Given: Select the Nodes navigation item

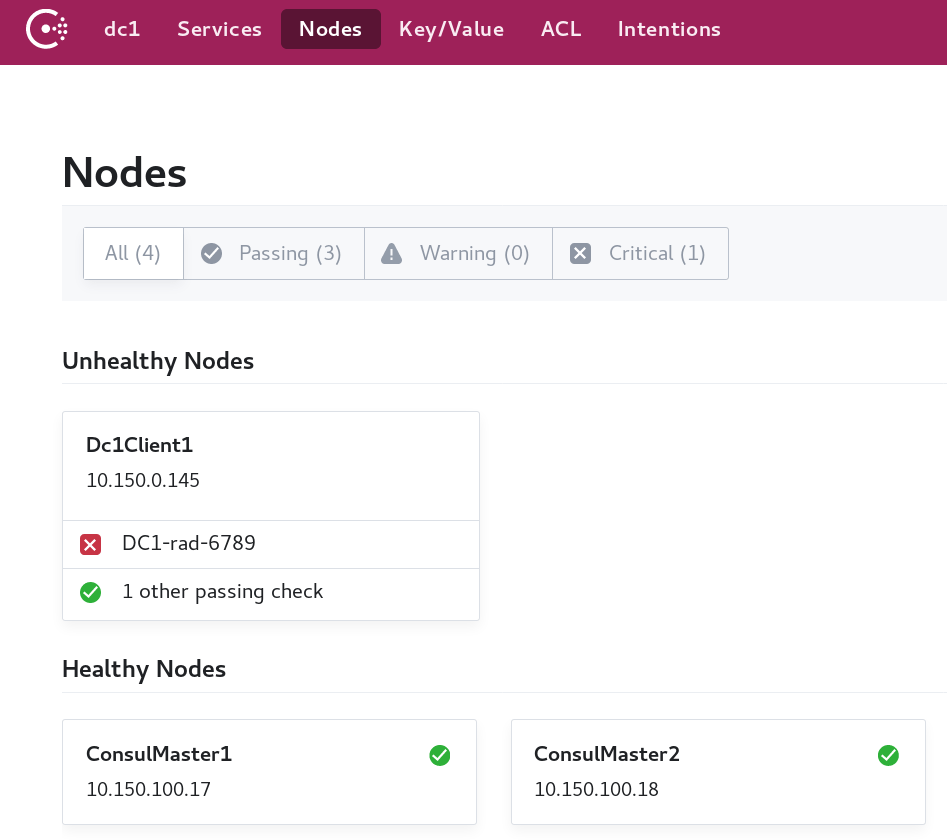Looking at the screenshot, I should (330, 29).
